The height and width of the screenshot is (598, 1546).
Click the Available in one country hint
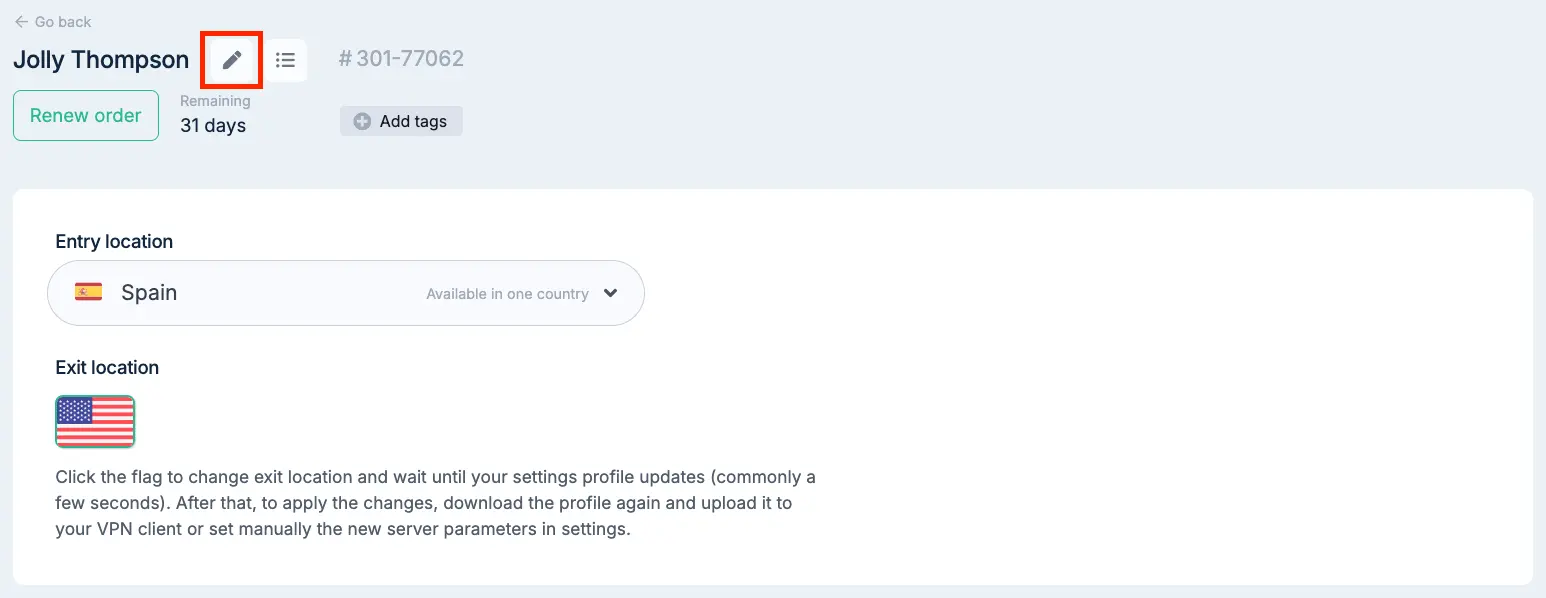point(507,294)
